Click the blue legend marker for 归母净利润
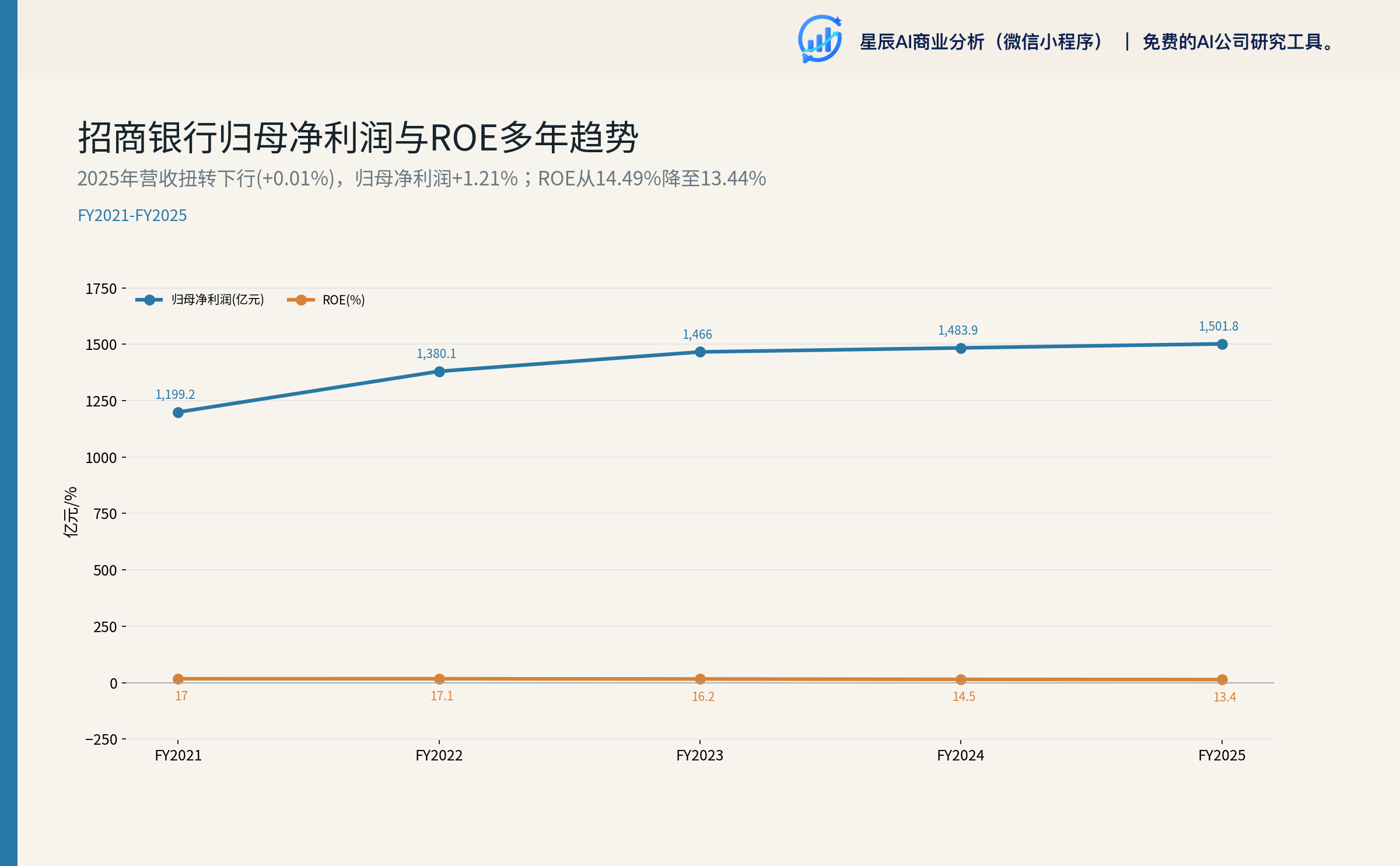 coord(149,300)
